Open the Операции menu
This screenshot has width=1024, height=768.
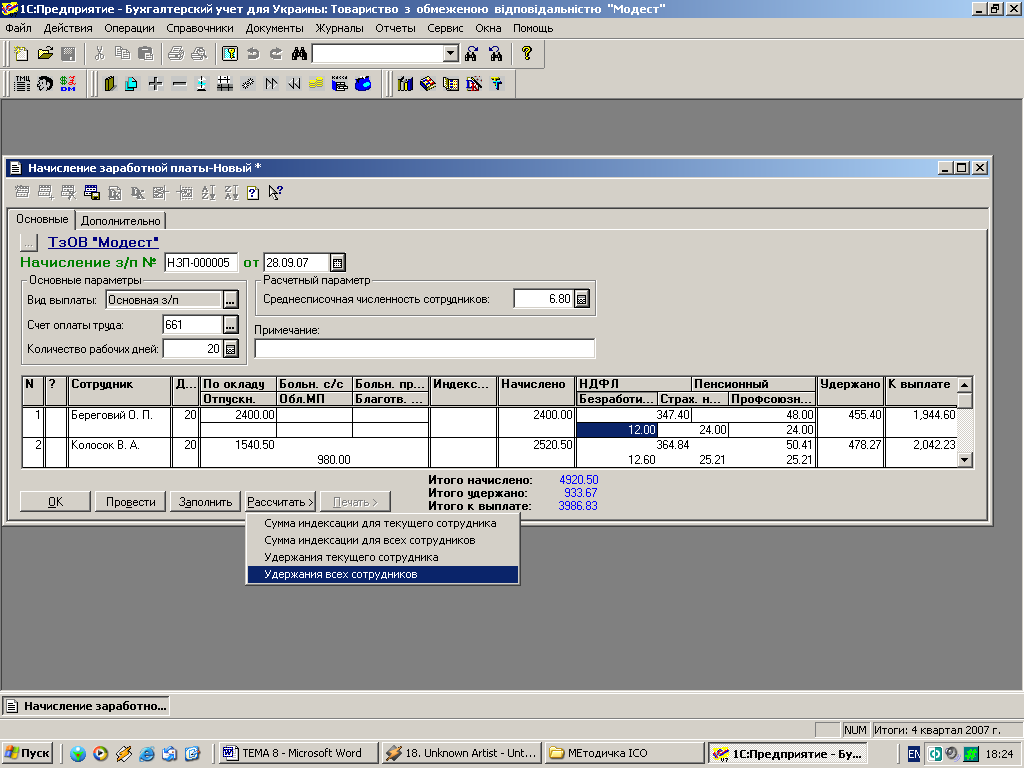[129, 28]
